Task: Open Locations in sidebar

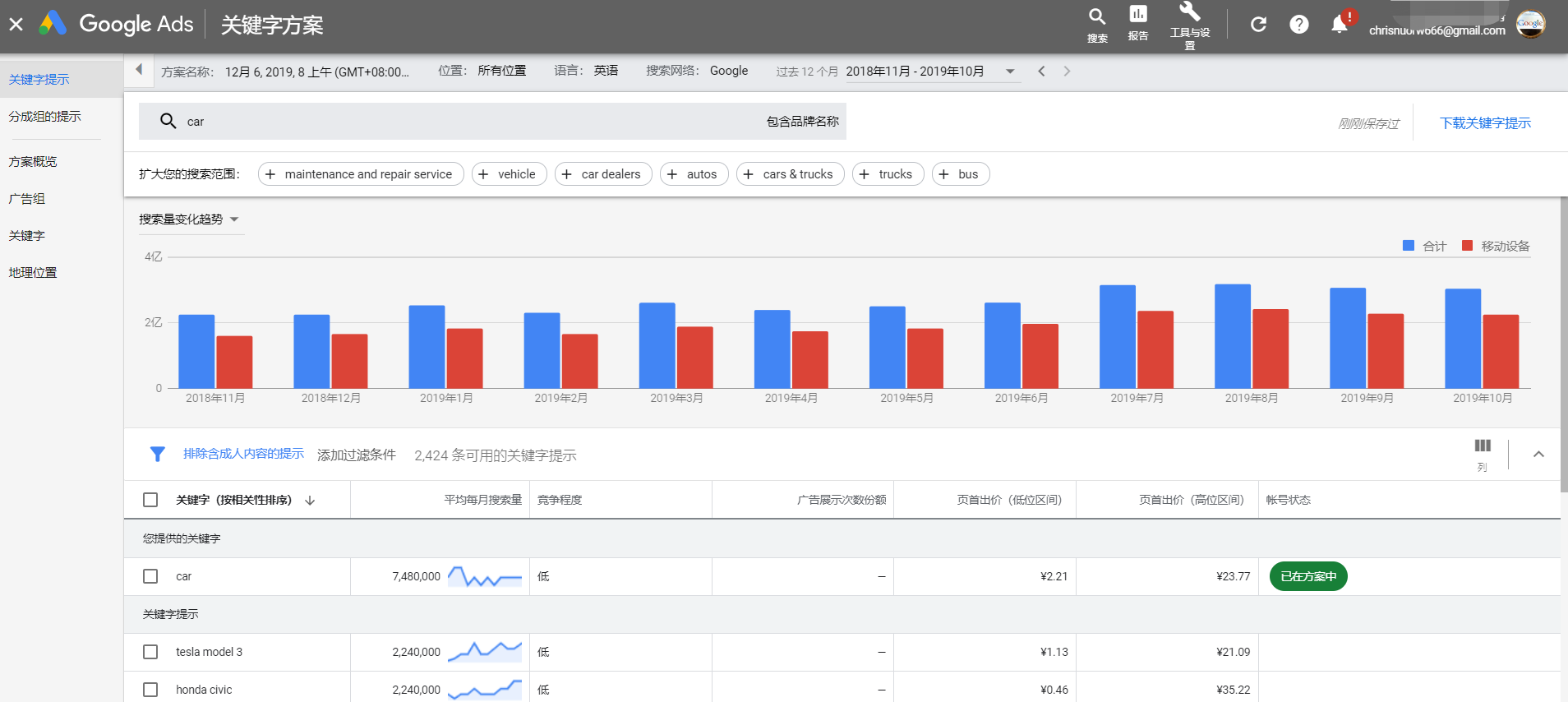Action: 33,273
